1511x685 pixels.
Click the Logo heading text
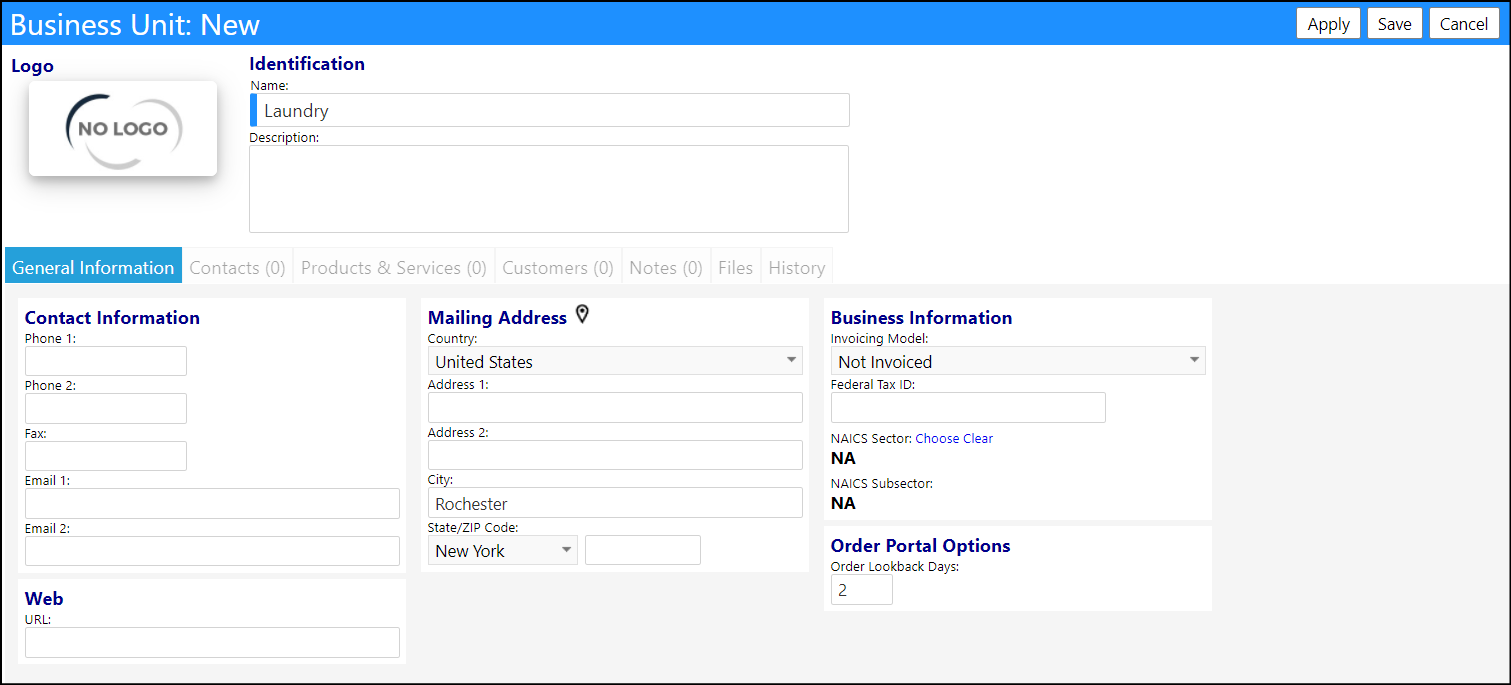[x=32, y=66]
